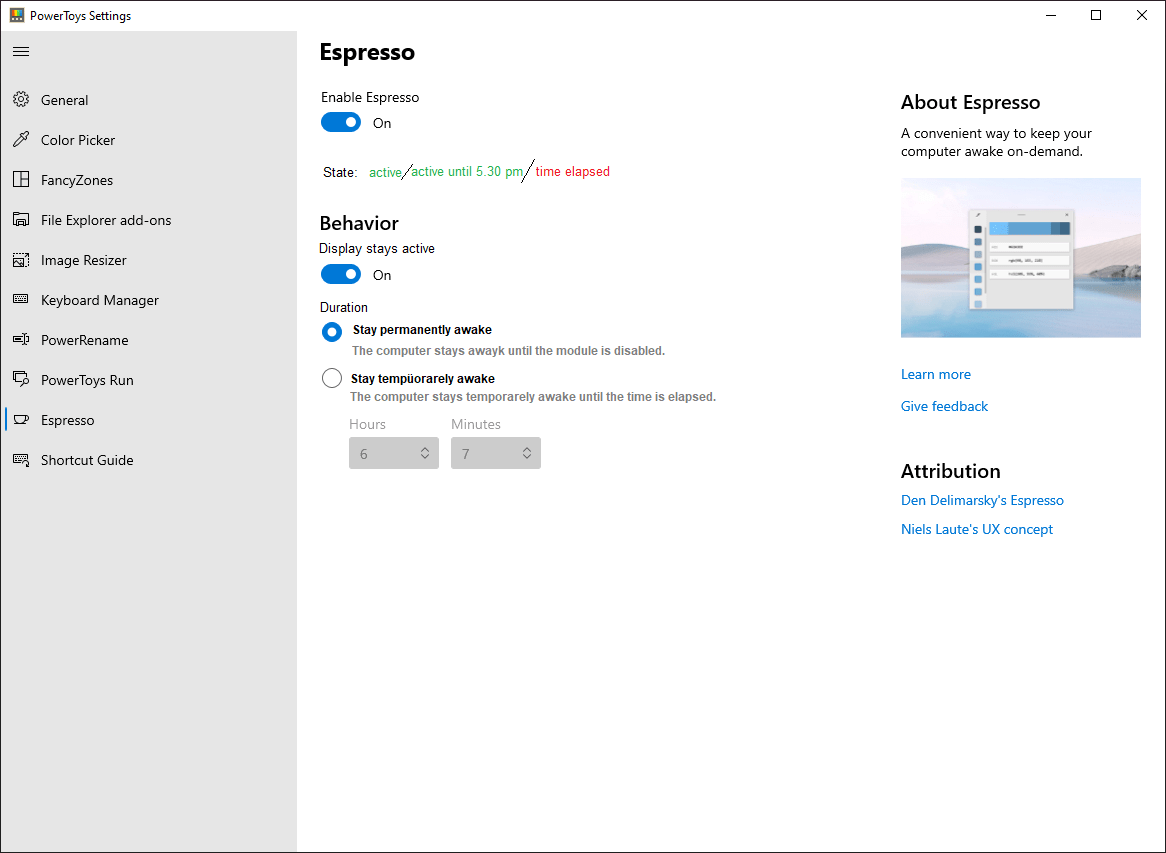
Task: Click the Image Resizer icon
Action: [x=21, y=260]
